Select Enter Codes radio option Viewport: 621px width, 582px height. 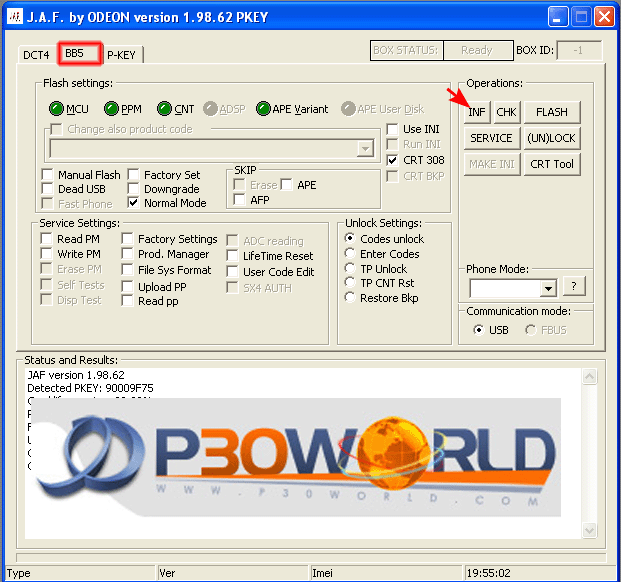pyautogui.click(x=350, y=253)
